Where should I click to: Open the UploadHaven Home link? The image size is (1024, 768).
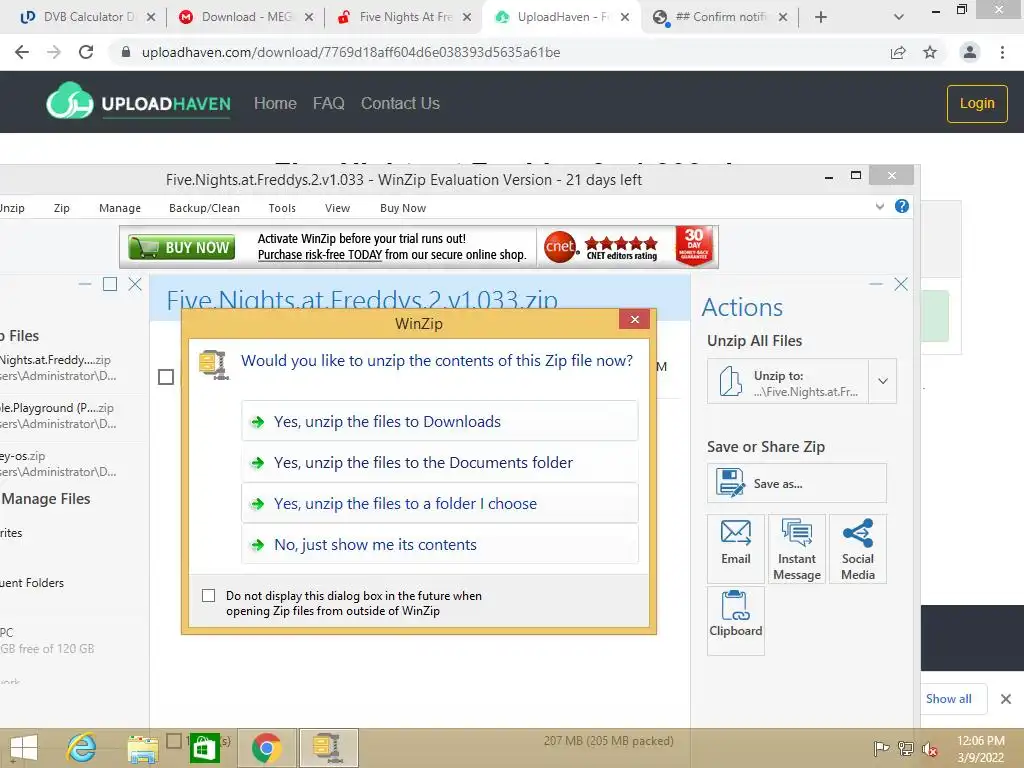coord(275,103)
